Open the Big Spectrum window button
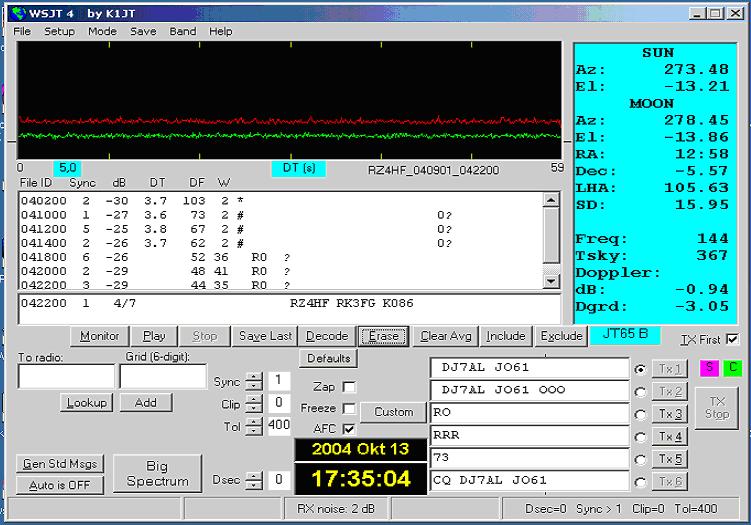This screenshot has height=525, width=751. pos(157,473)
